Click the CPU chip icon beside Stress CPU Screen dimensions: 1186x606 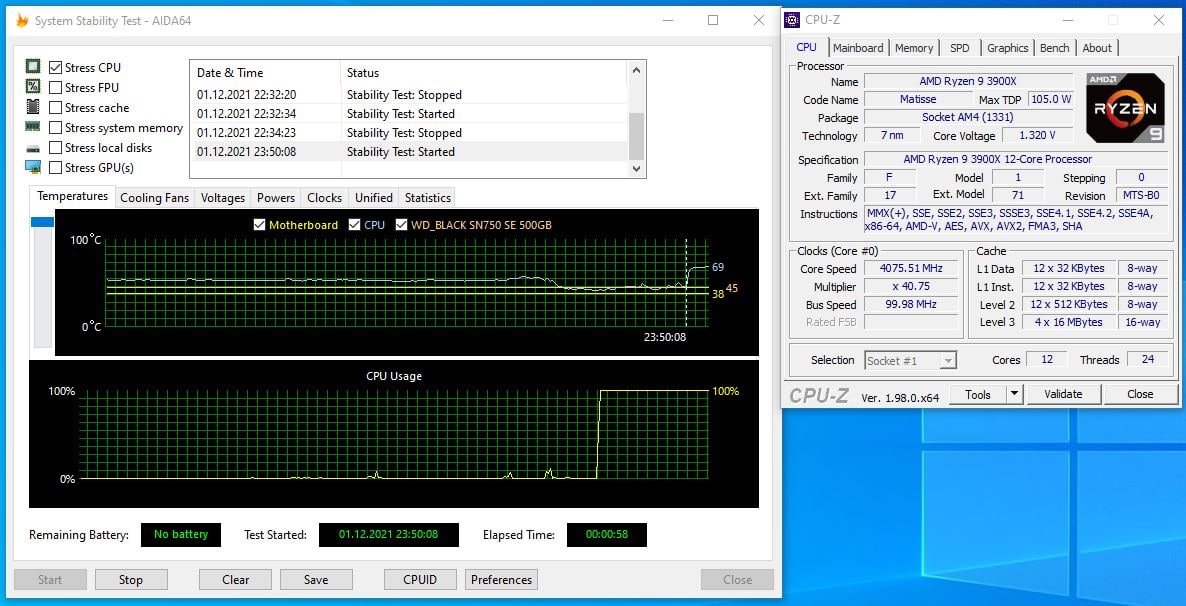pyautogui.click(x=33, y=67)
